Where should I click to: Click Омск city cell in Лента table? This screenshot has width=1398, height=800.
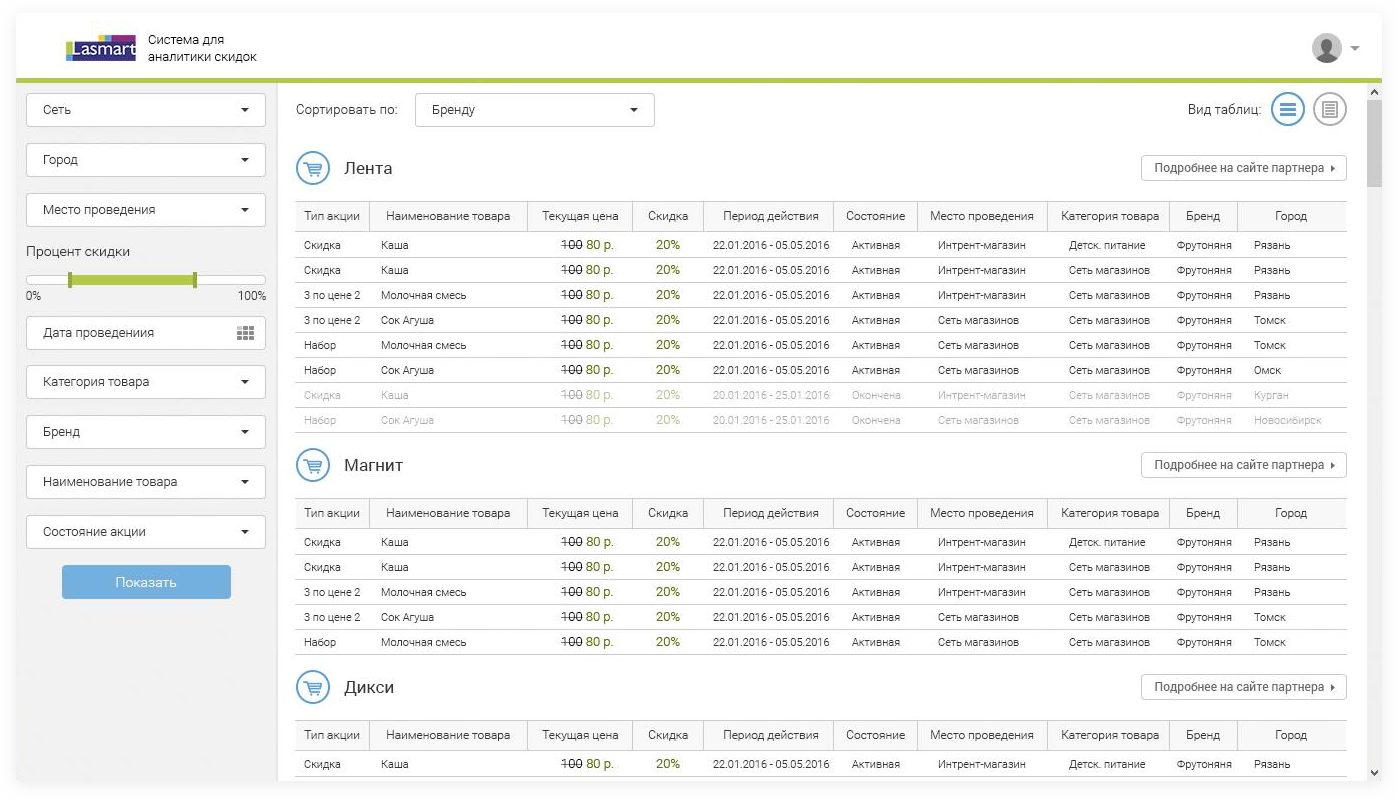(x=1268, y=370)
